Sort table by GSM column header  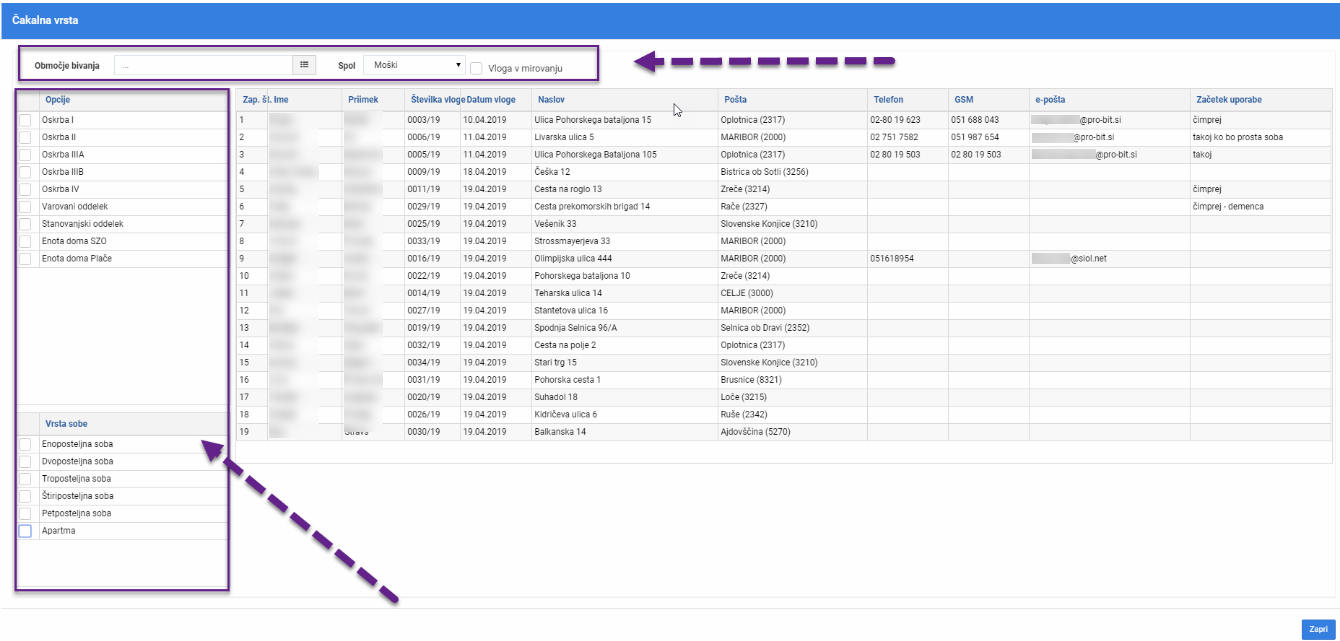tap(963, 100)
